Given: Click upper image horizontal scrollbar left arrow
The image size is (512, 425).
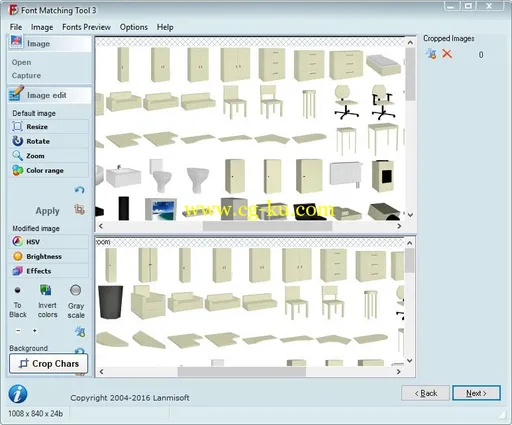Looking at the screenshot, I should tap(101, 226).
